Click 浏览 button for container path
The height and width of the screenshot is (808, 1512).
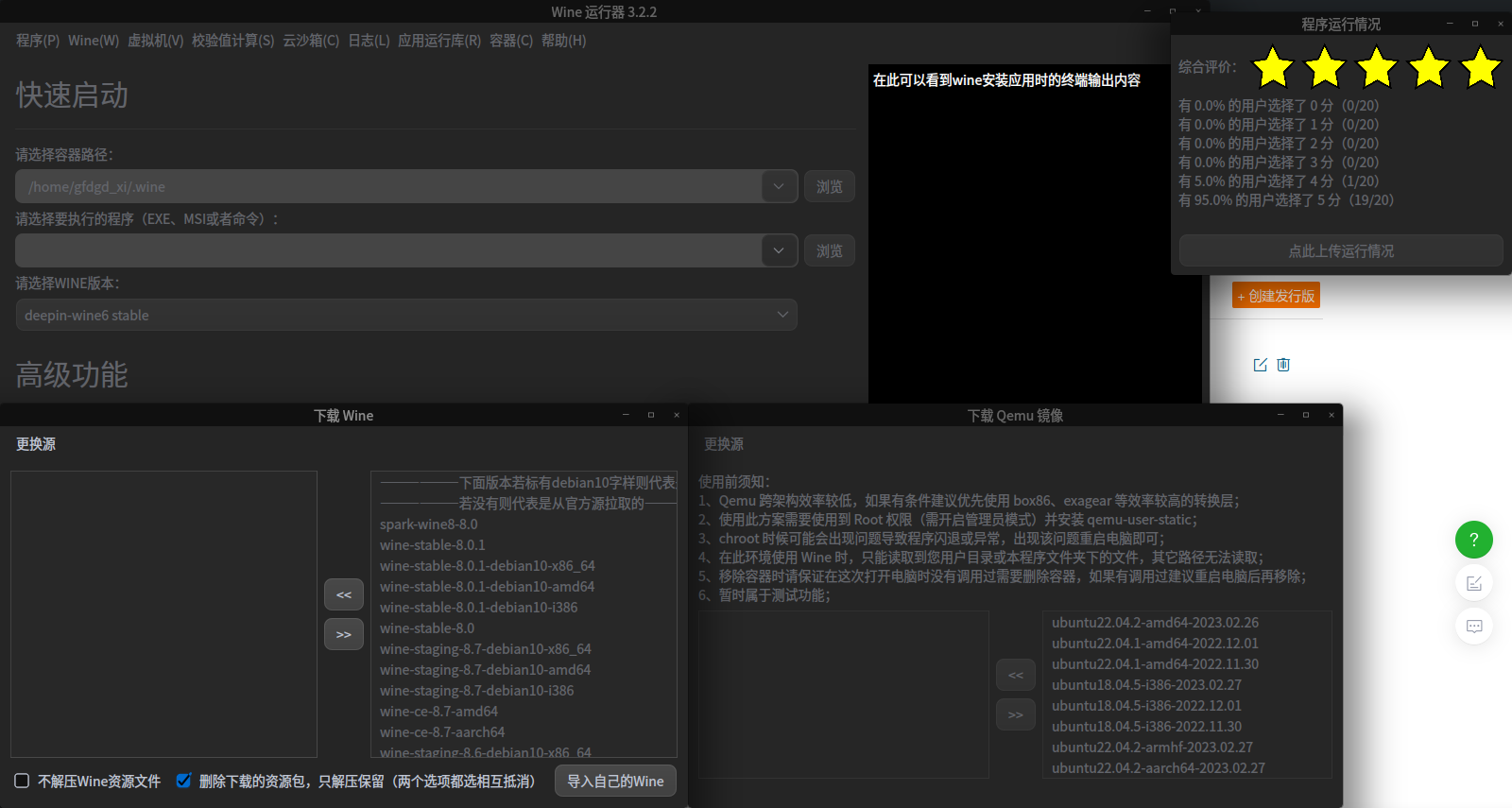830,186
